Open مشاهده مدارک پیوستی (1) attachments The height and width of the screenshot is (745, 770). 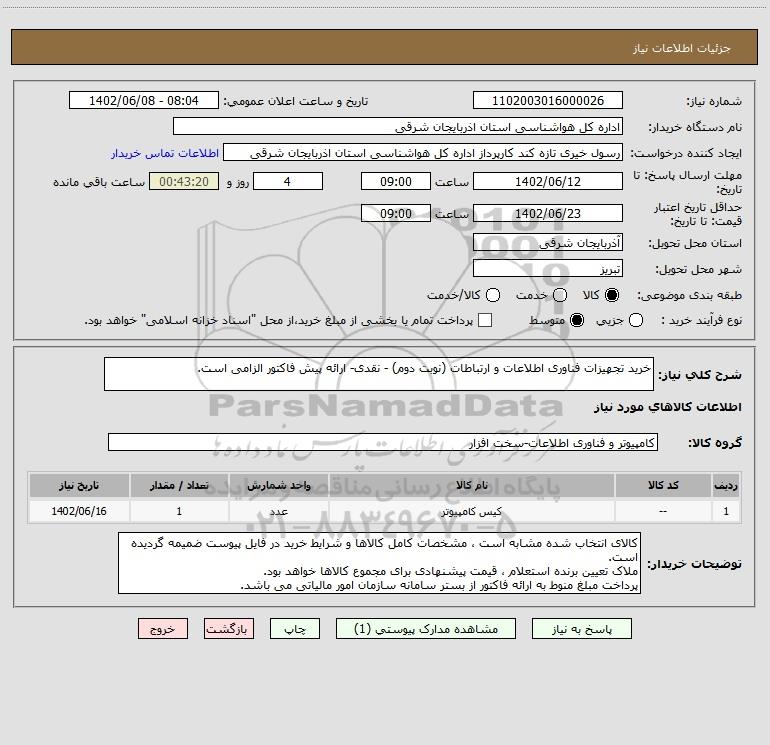426,629
